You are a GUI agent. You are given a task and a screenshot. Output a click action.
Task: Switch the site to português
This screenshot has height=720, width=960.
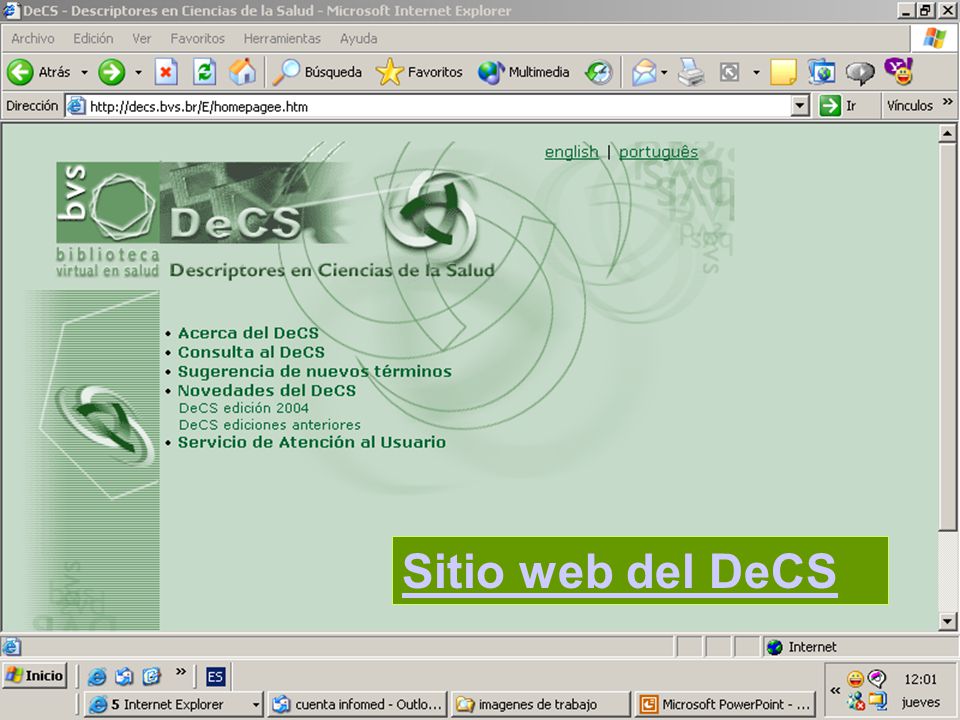tap(658, 152)
